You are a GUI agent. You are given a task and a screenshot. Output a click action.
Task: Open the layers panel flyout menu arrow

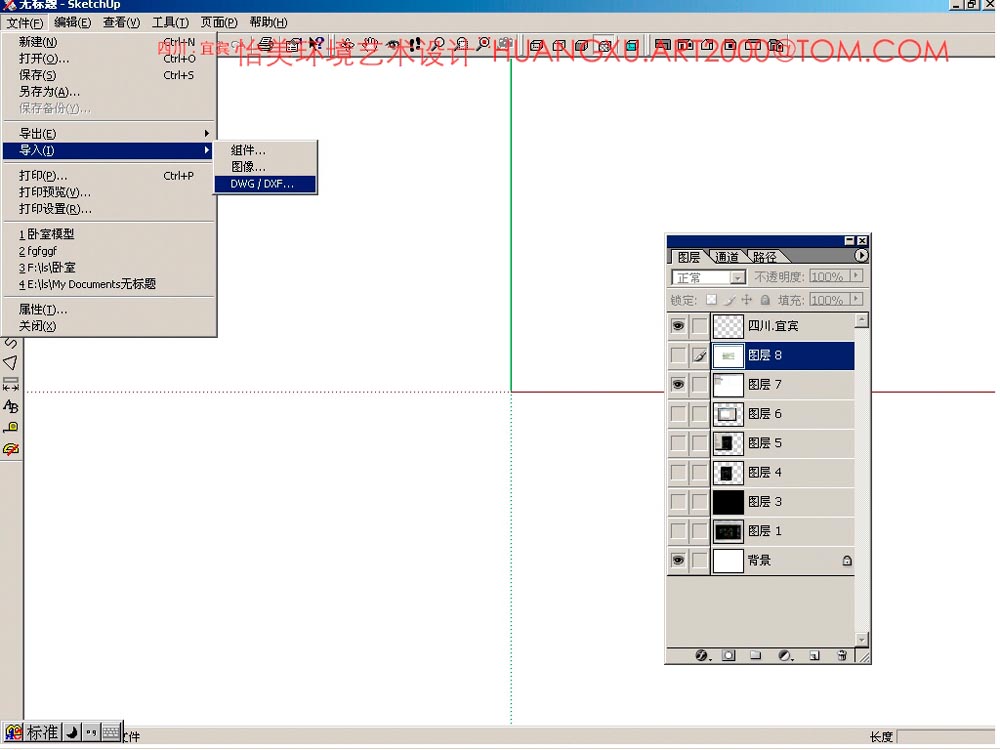pyautogui.click(x=861, y=255)
